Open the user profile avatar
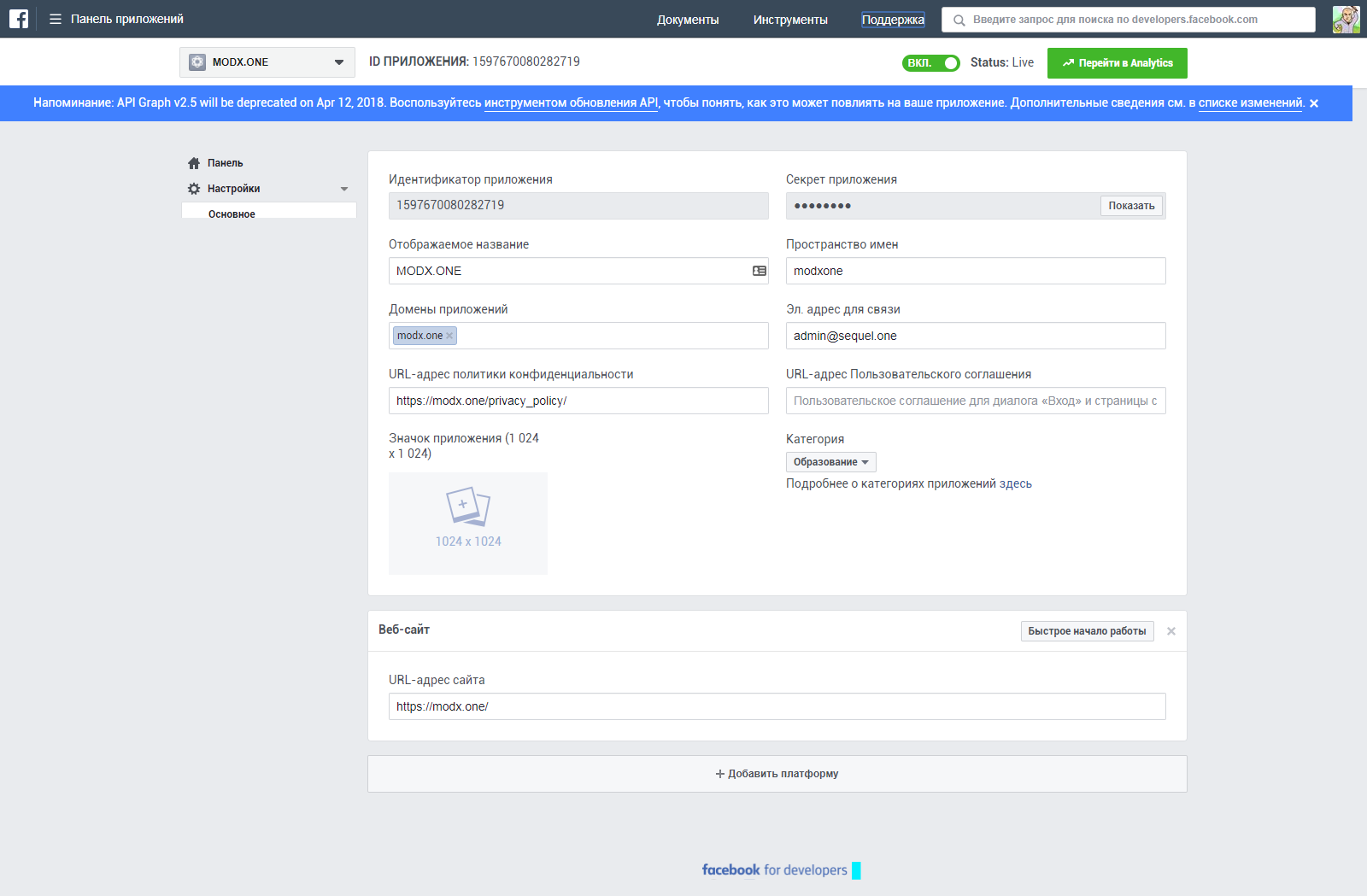This screenshot has height=896, width=1367. coord(1346,19)
